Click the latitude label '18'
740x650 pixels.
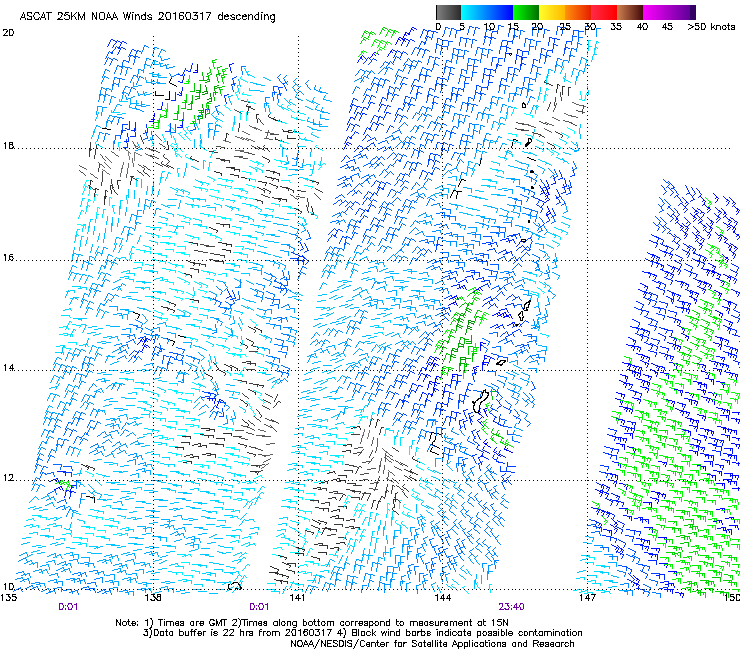[8, 145]
